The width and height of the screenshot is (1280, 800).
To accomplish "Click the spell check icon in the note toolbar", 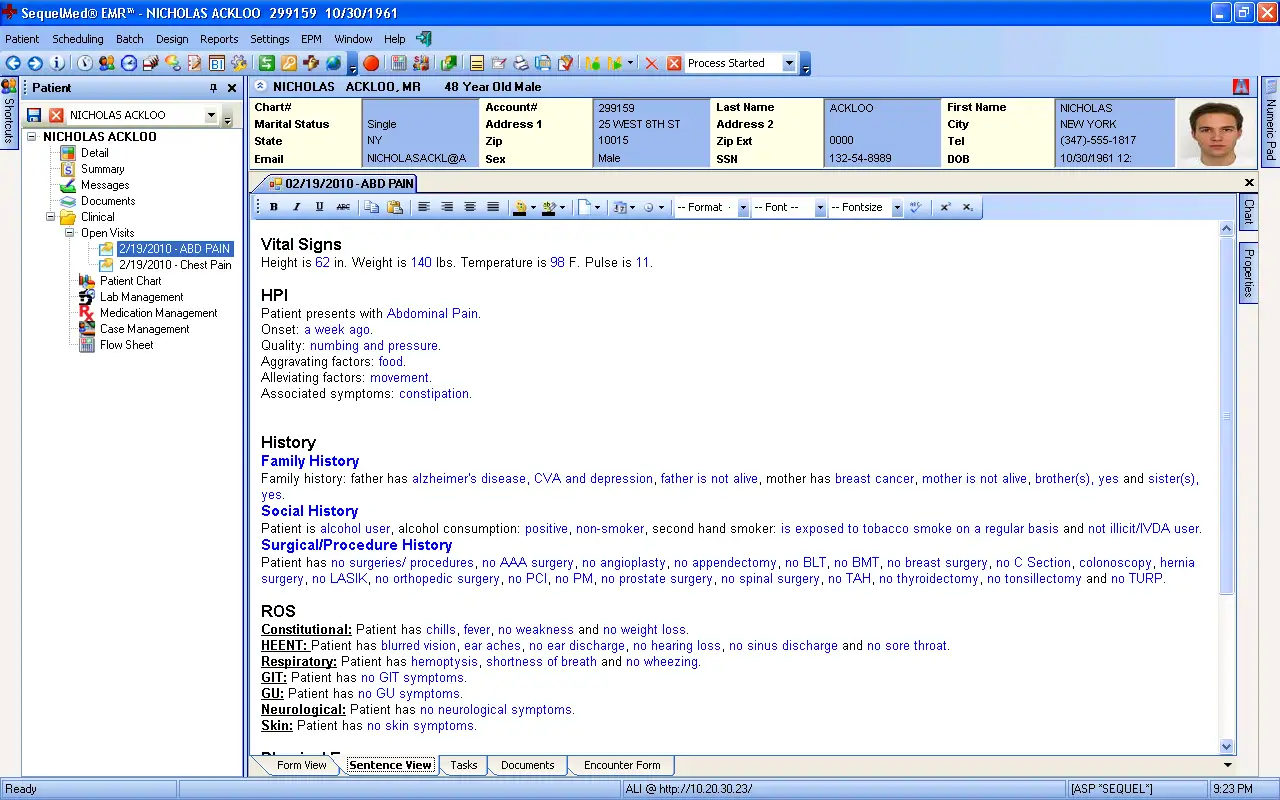I will 915,207.
